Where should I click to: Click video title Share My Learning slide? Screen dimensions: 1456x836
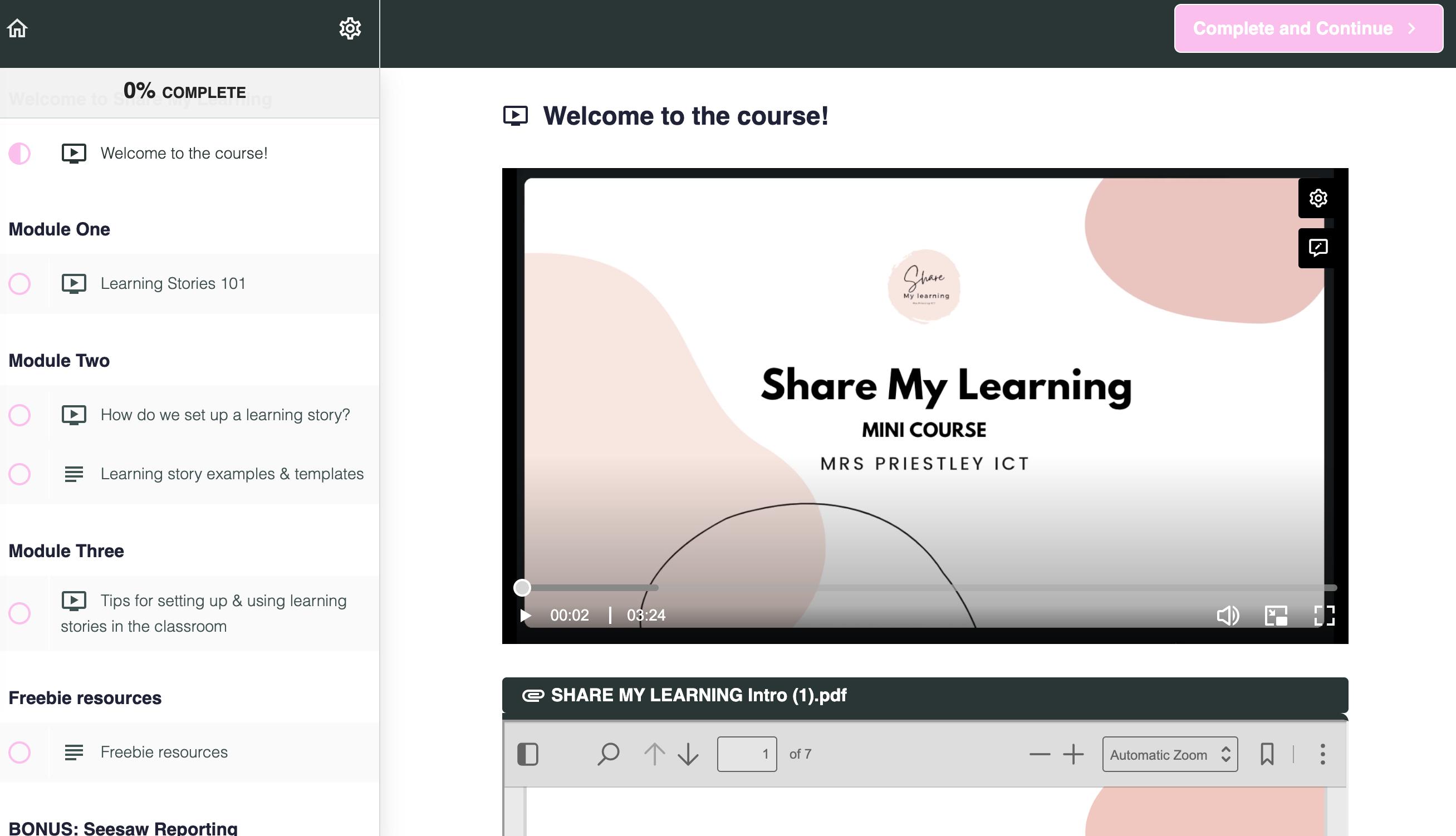(946, 387)
